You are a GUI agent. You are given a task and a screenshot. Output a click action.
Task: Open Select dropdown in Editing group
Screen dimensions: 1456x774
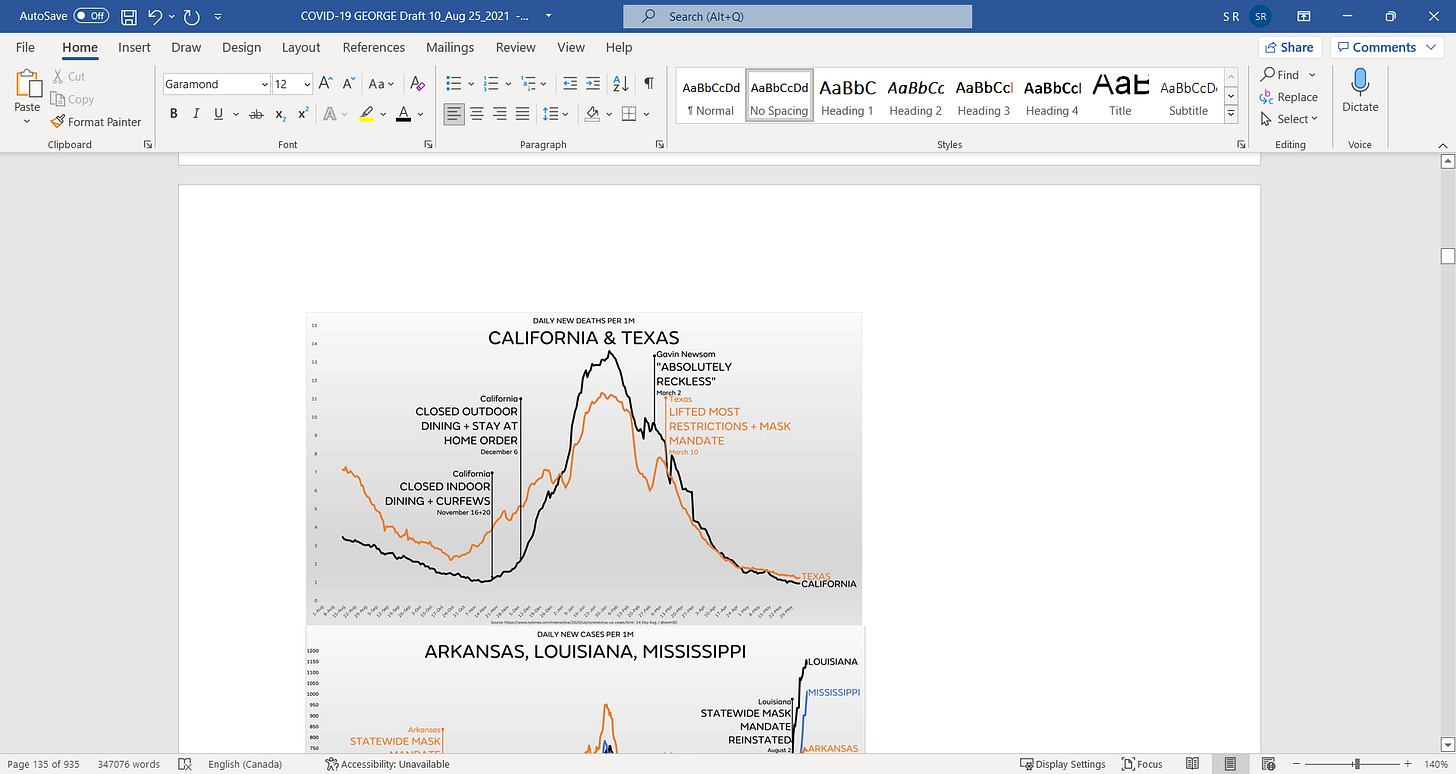(1290, 119)
